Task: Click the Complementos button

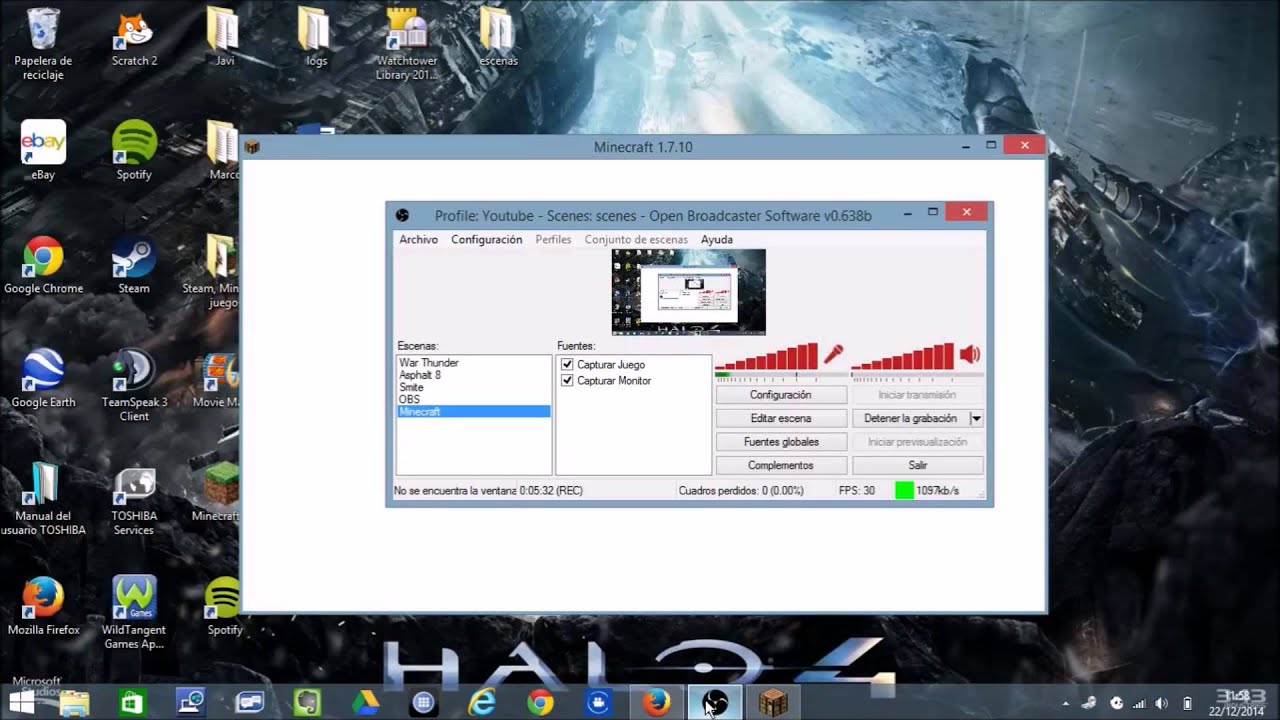Action: coord(781,466)
